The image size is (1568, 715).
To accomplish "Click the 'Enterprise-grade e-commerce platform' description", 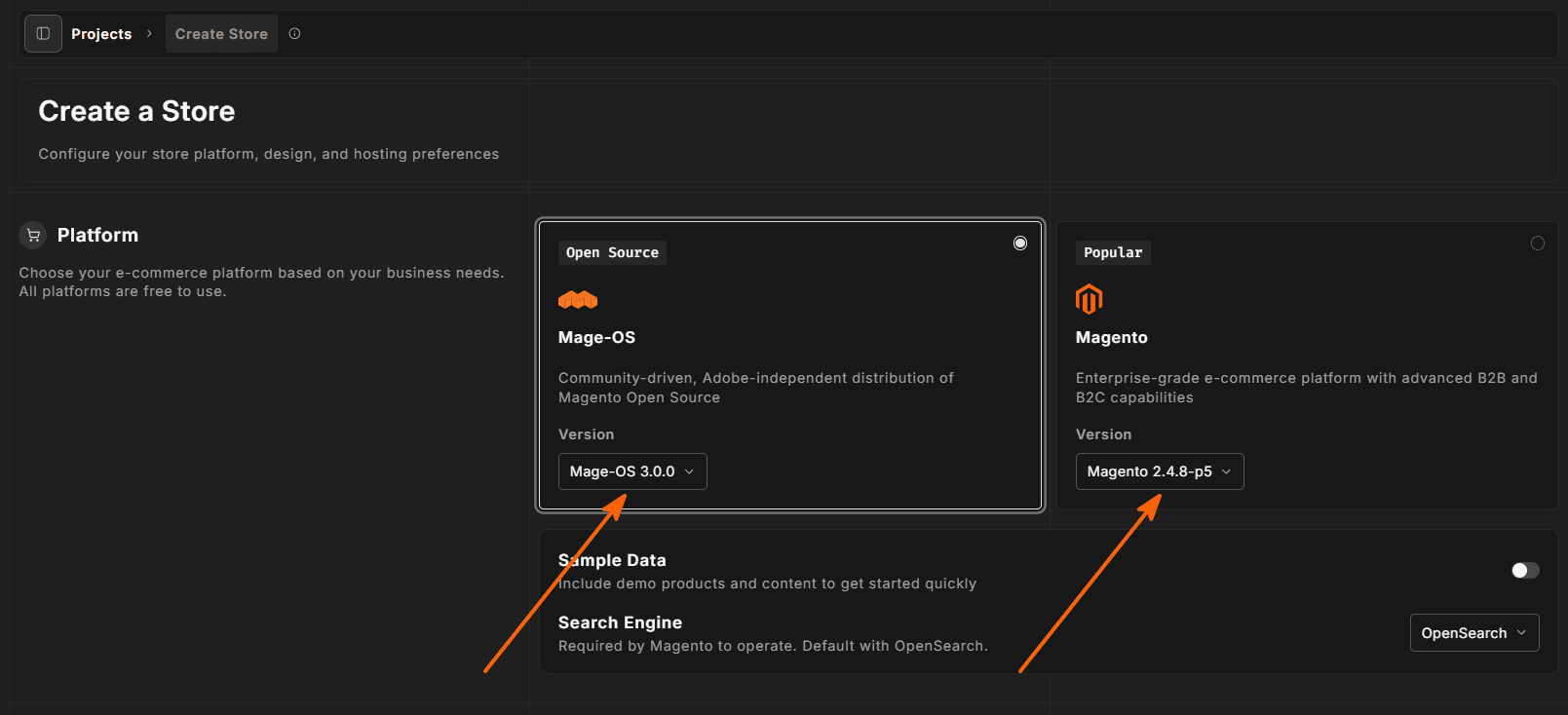I will point(1306,388).
